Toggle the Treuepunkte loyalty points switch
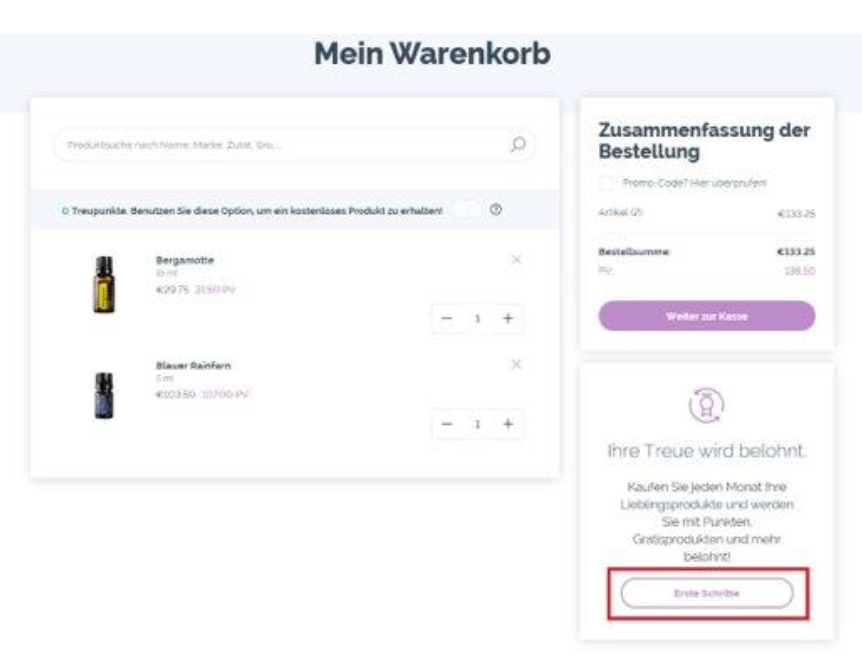The height and width of the screenshot is (670, 862). click(x=465, y=210)
